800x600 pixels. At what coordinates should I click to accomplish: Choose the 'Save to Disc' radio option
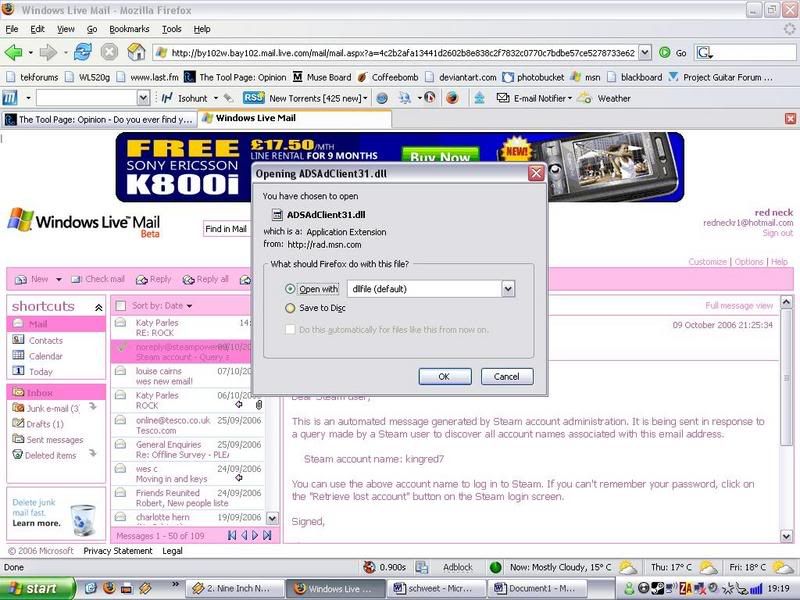tap(291, 309)
